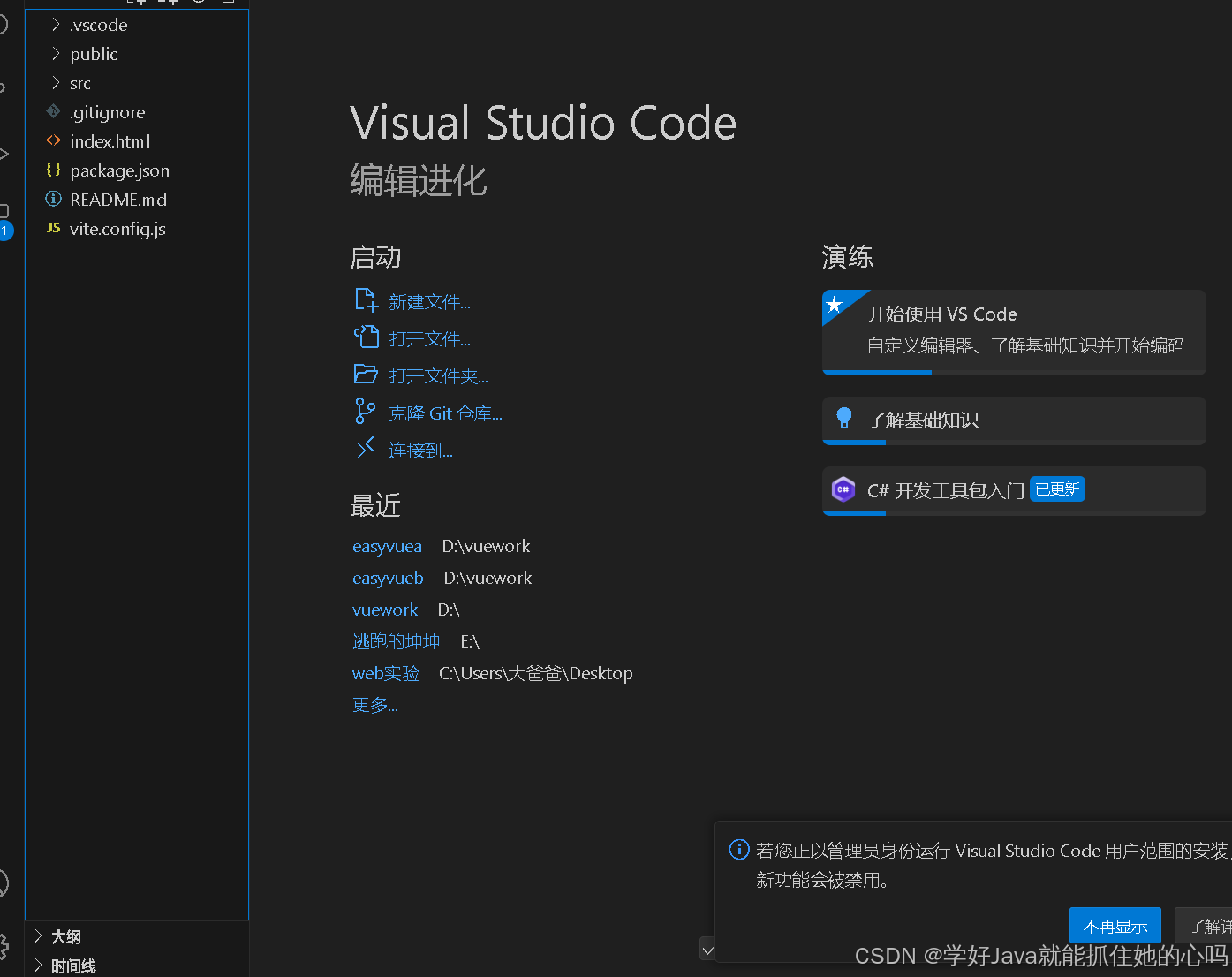
Task: Open recent project easyvuea
Action: coord(387,547)
